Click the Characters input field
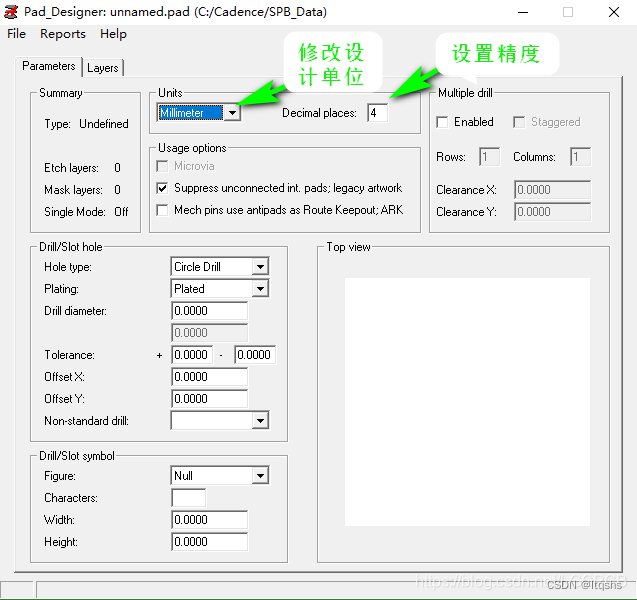 click(x=188, y=498)
